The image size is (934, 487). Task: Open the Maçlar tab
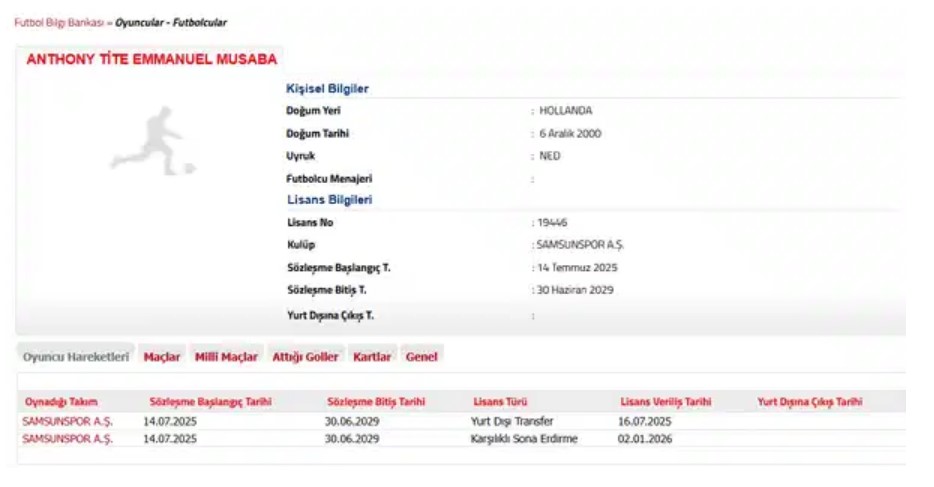(162, 357)
